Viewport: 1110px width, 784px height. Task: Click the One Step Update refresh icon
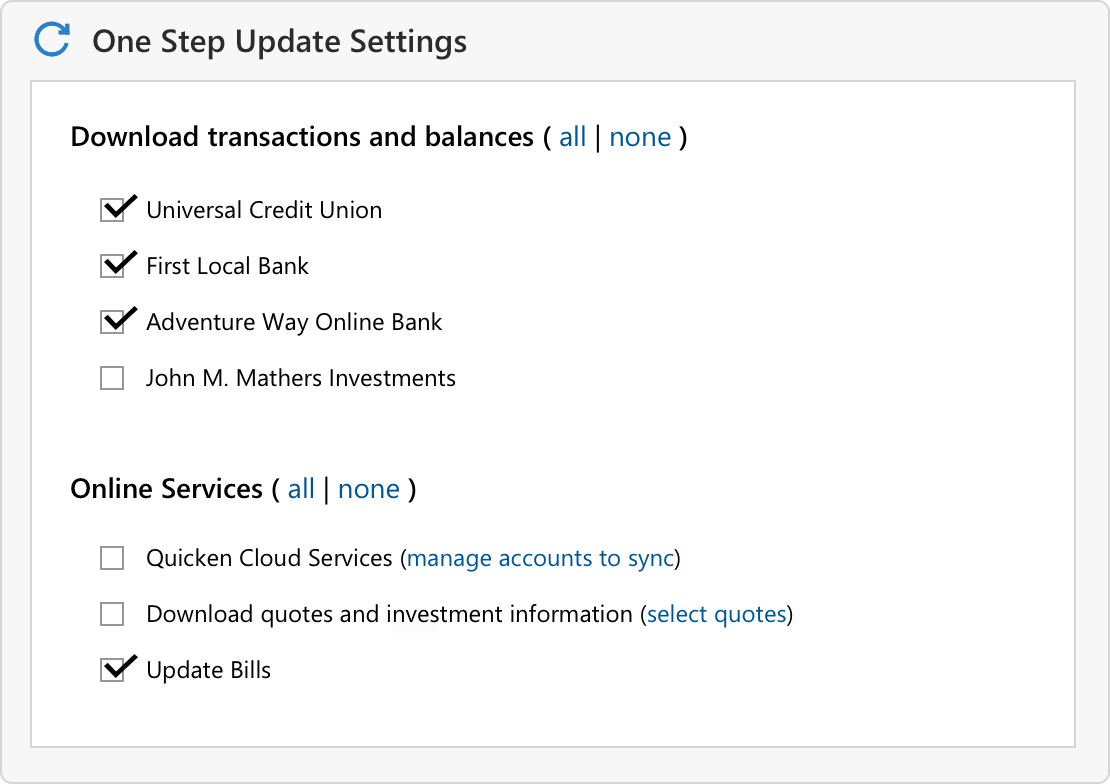tap(52, 41)
